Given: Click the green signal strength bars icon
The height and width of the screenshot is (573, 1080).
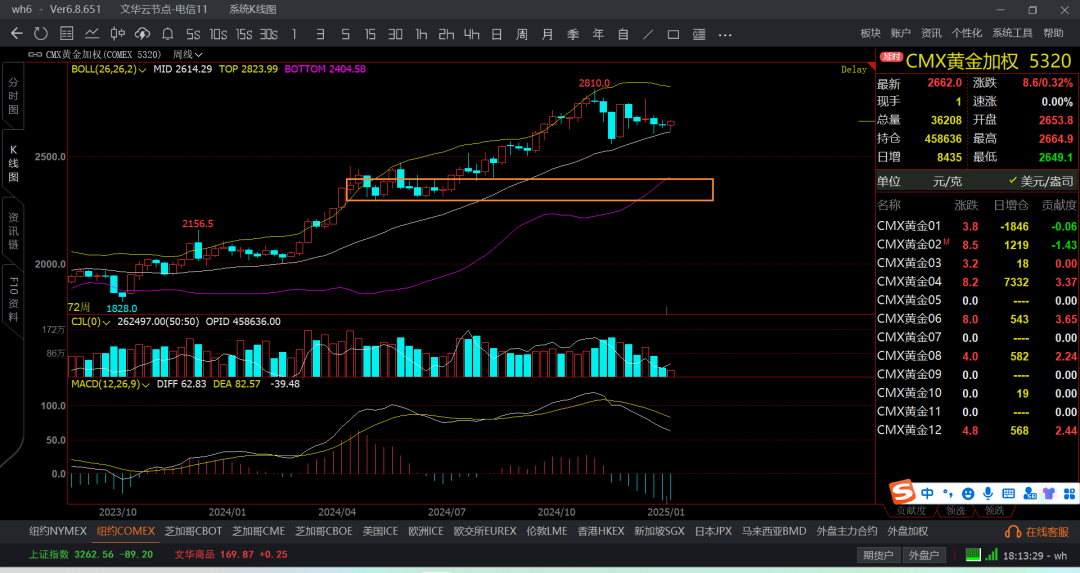Looking at the screenshot, I should pyautogui.click(x=991, y=554).
